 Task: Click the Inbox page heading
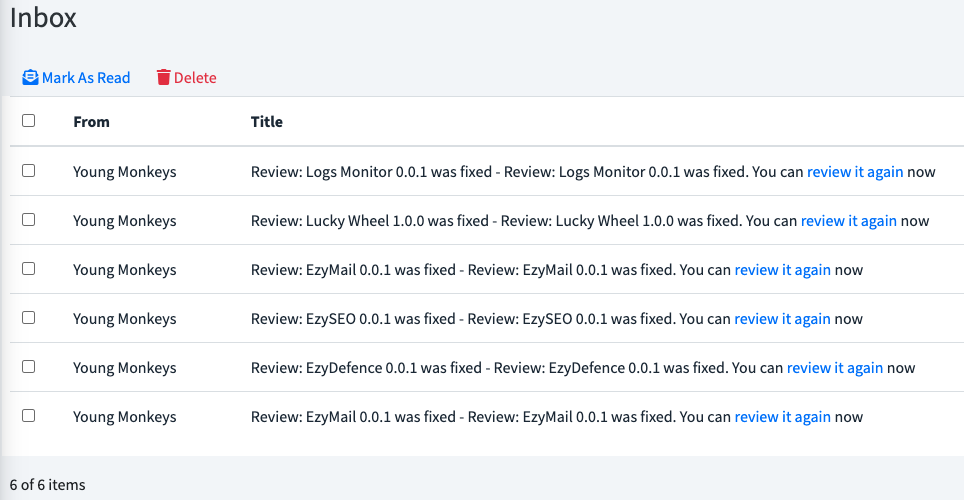pos(43,18)
